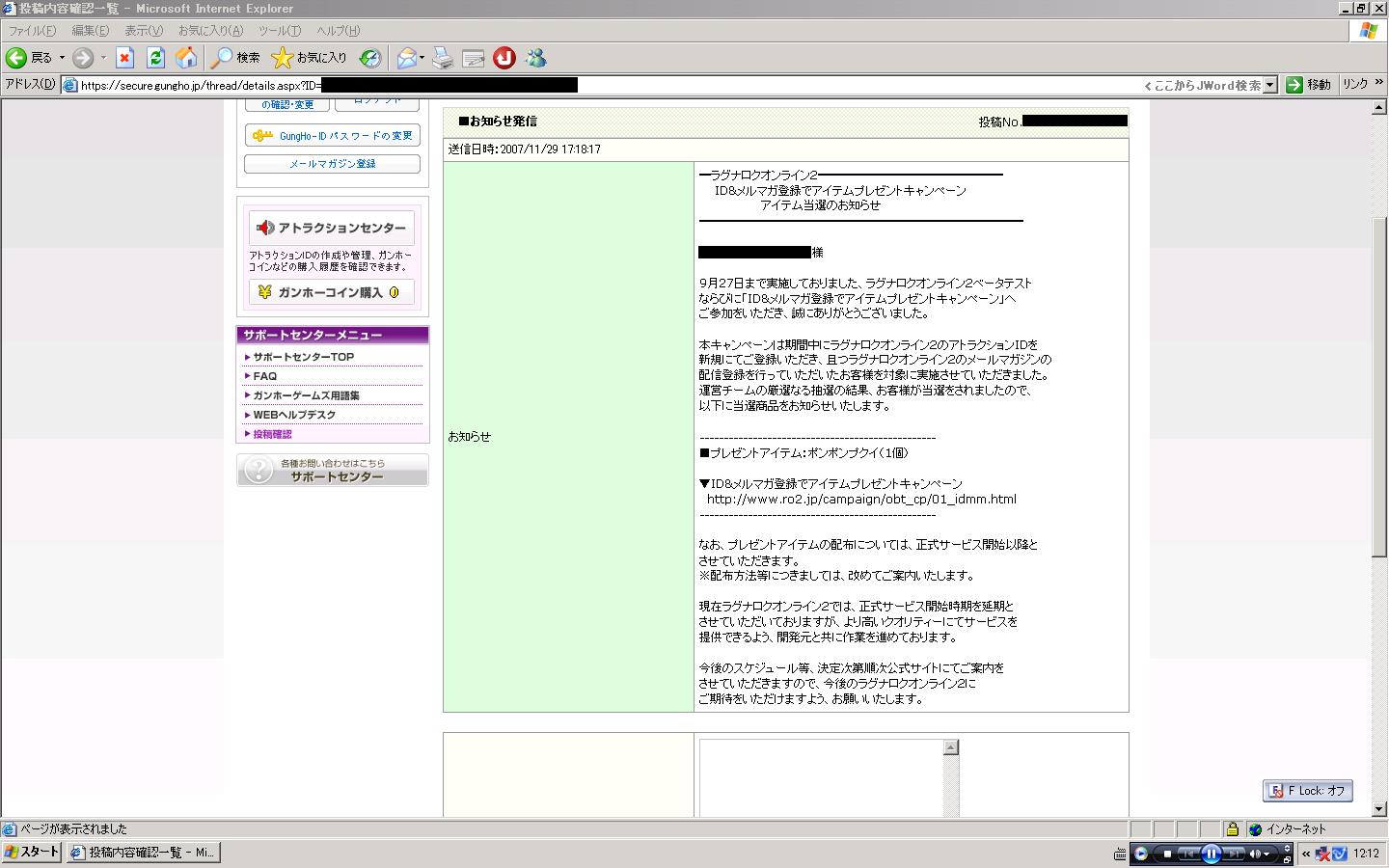Click the keyboard language bar icon

[1120, 854]
